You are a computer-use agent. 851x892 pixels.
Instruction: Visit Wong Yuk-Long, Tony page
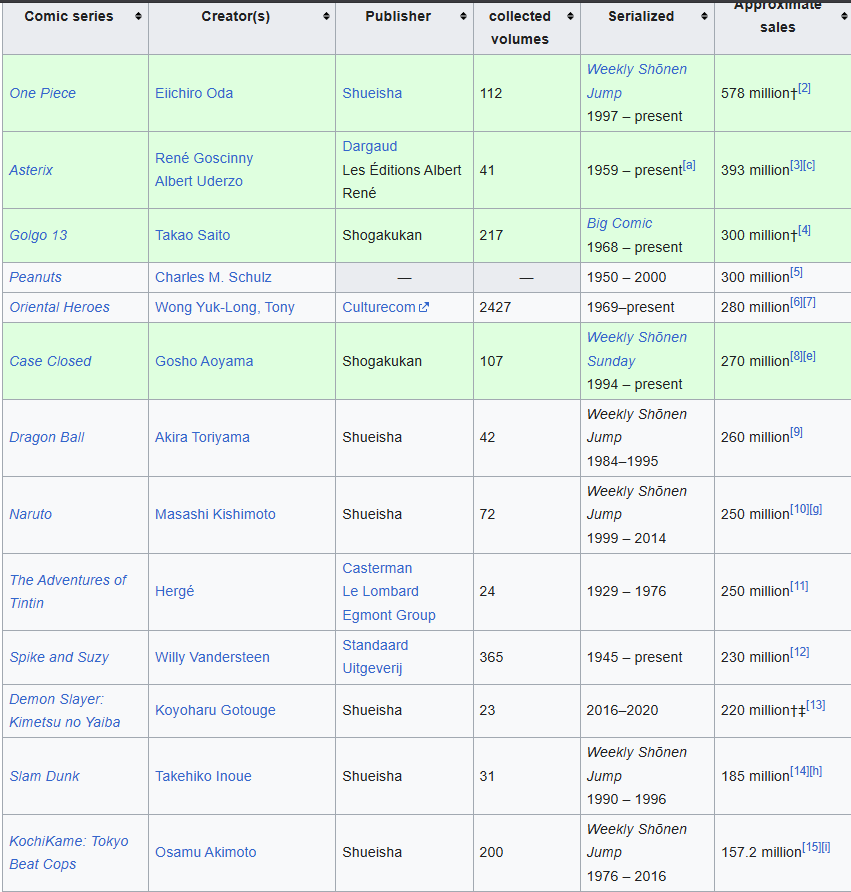pos(225,307)
